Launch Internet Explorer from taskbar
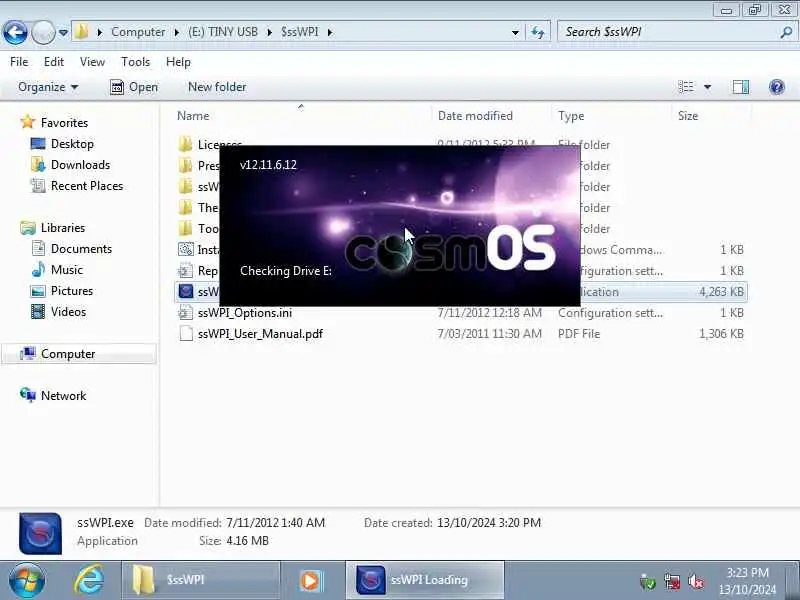800x600 pixels. 89,580
